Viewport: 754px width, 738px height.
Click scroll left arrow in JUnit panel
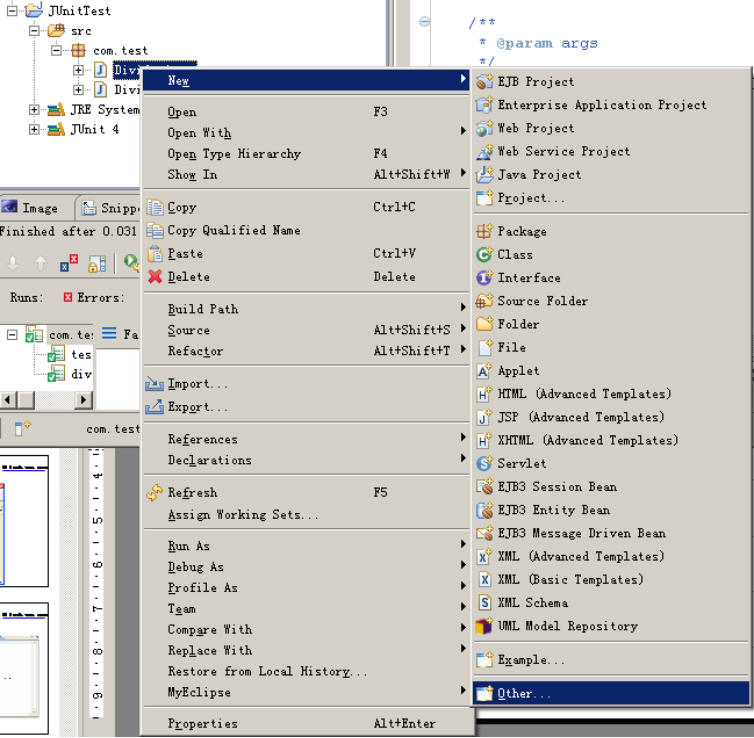(8, 400)
